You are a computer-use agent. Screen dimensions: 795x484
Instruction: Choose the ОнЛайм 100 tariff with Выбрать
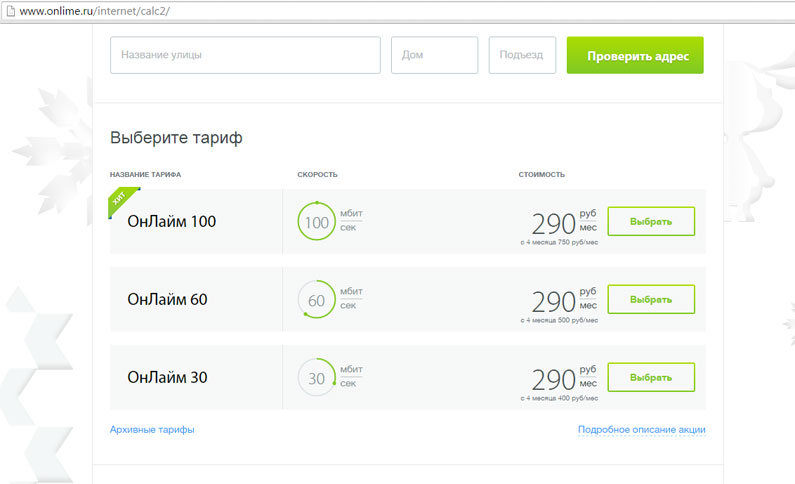tap(650, 221)
